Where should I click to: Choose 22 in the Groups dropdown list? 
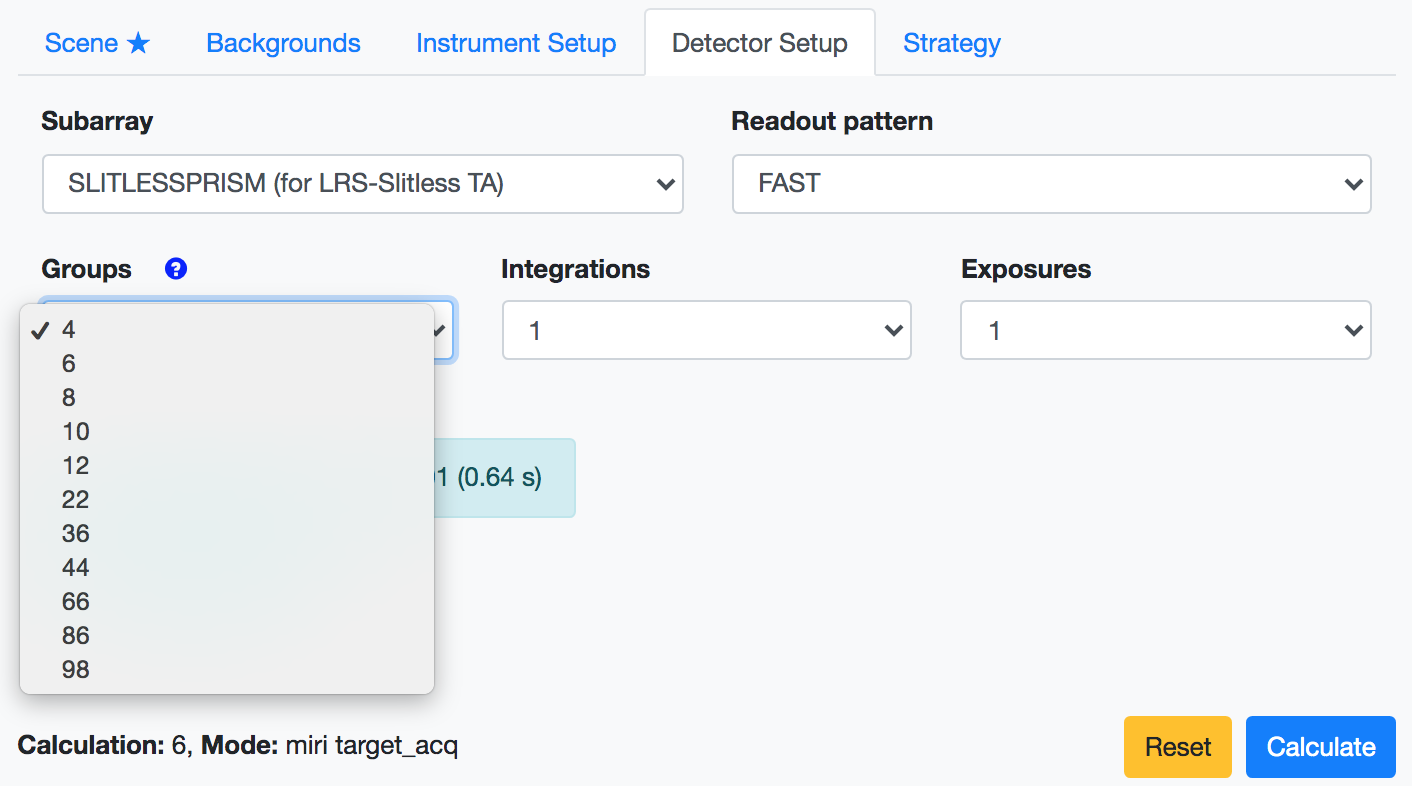(x=75, y=500)
